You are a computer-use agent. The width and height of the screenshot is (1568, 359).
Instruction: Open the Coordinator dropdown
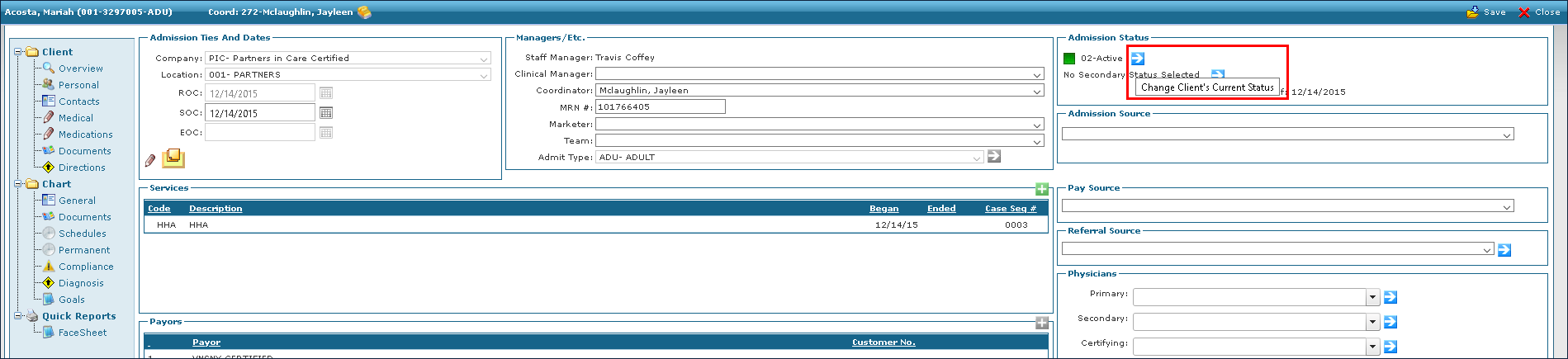point(1037,92)
